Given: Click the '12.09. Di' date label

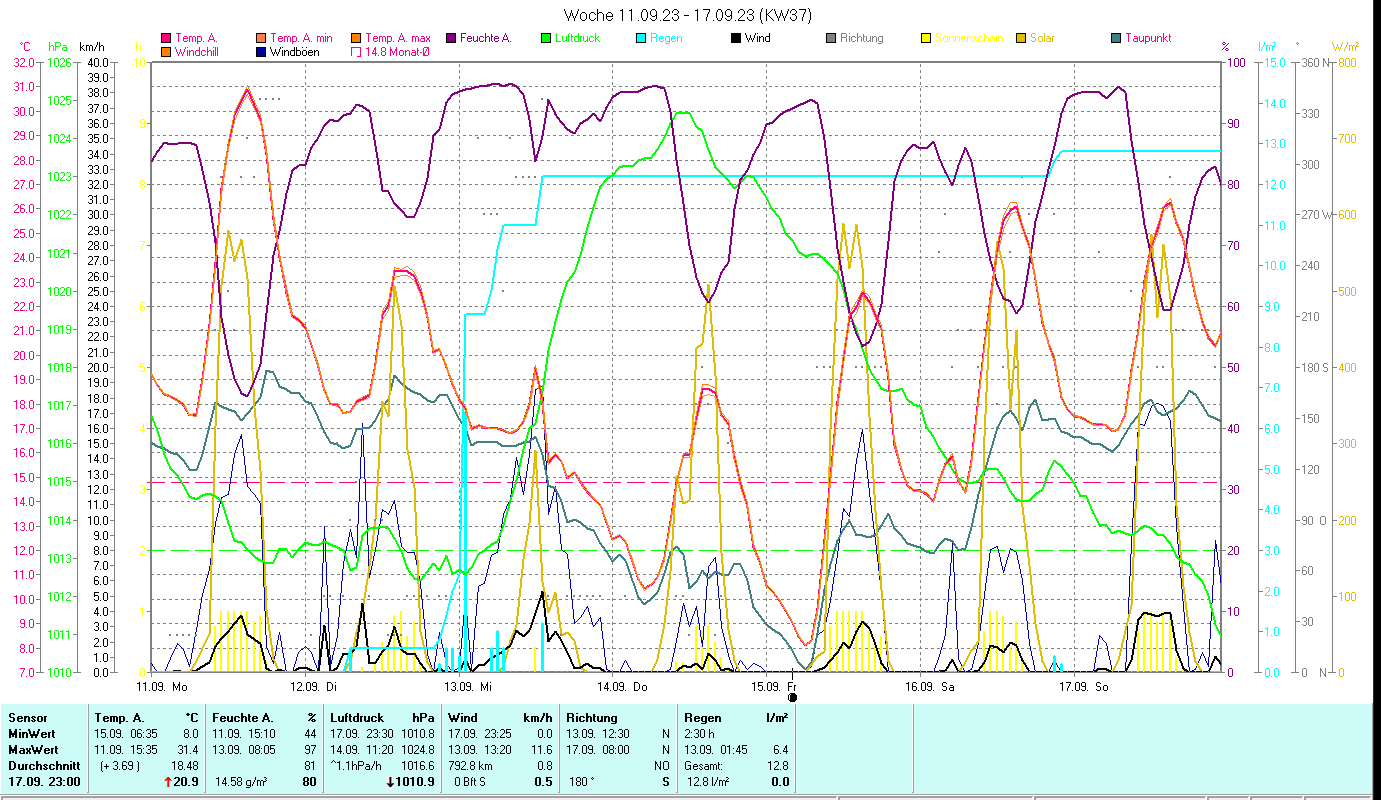Looking at the screenshot, I should coord(314,687).
